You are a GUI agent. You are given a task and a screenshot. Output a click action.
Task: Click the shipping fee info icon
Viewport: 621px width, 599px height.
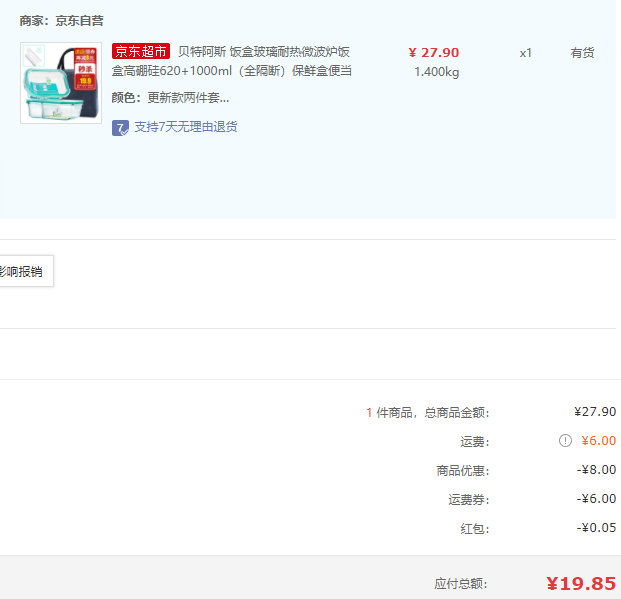[565, 441]
